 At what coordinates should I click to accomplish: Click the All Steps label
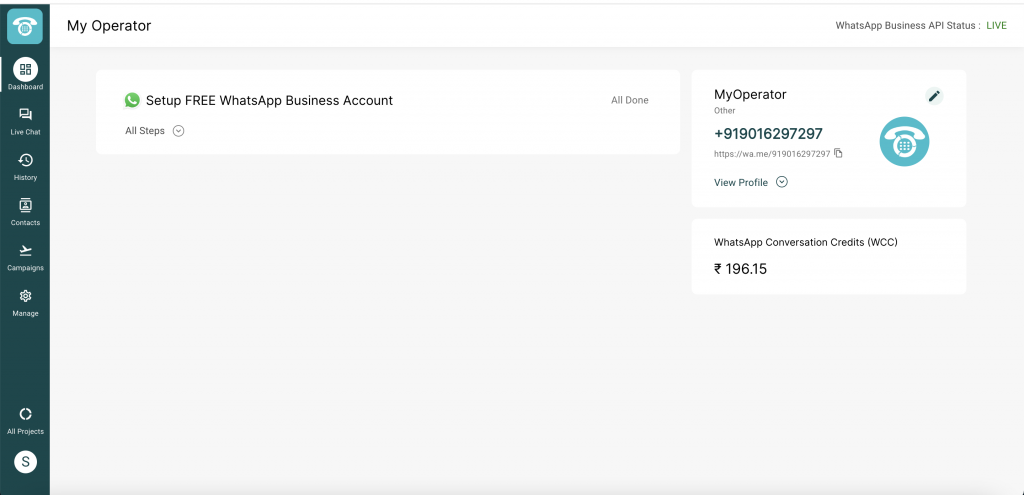tap(145, 131)
